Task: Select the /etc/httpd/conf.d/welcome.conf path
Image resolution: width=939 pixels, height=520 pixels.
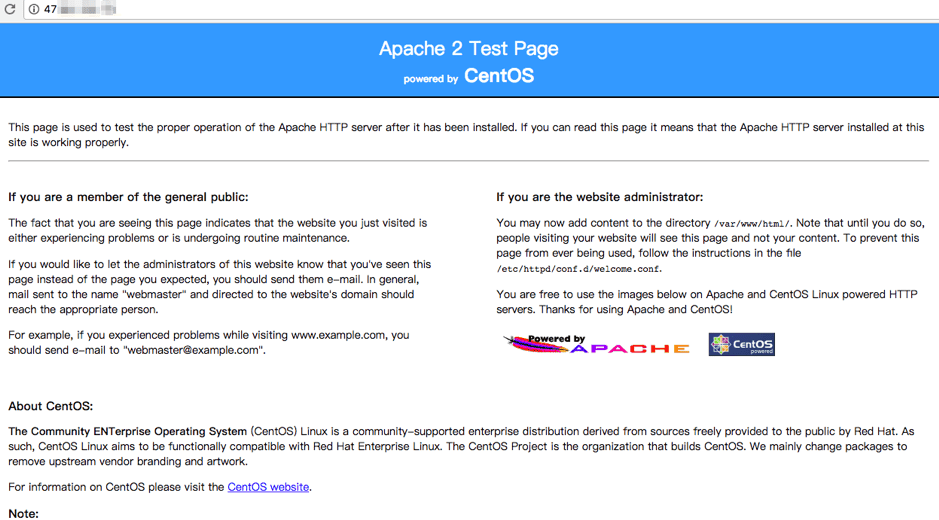Action: coord(578,269)
